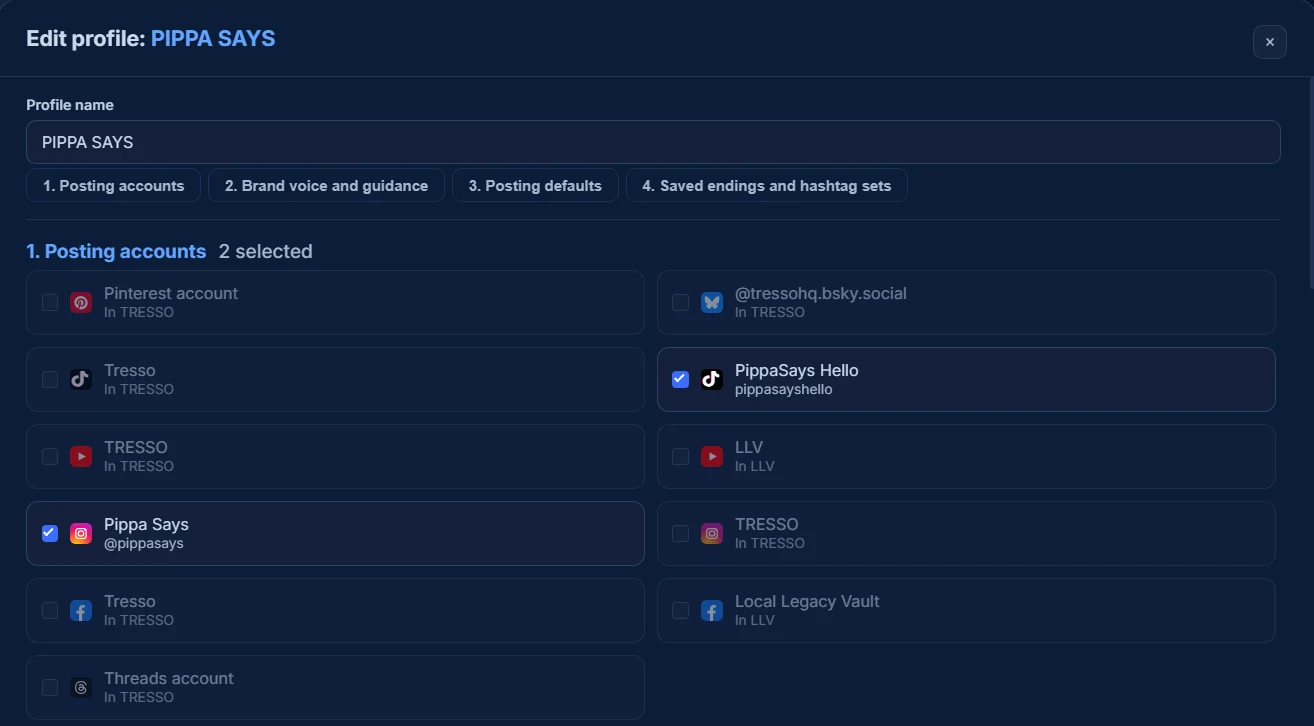Tick the Local Legacy Vault checkbox
This screenshot has height=726, width=1314.
click(681, 610)
